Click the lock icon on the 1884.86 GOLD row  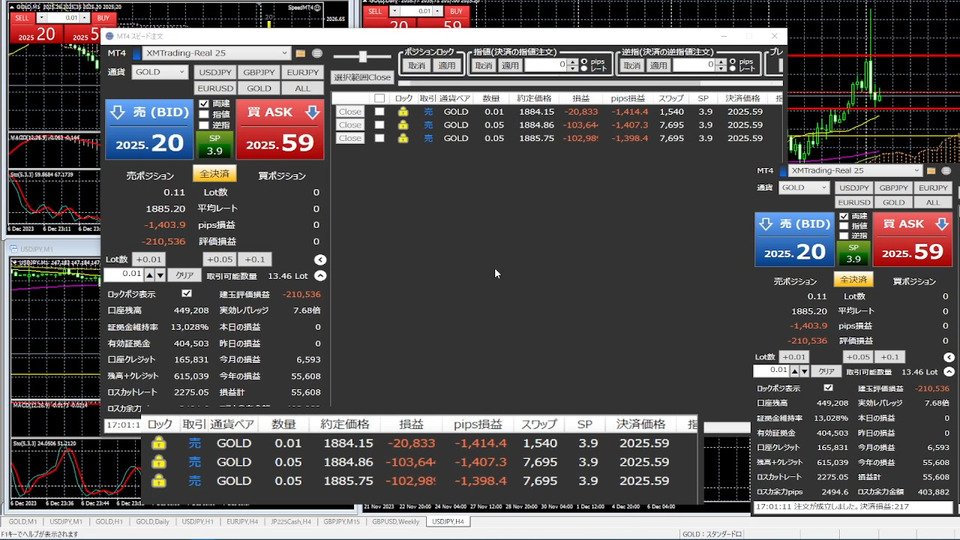tap(403, 125)
